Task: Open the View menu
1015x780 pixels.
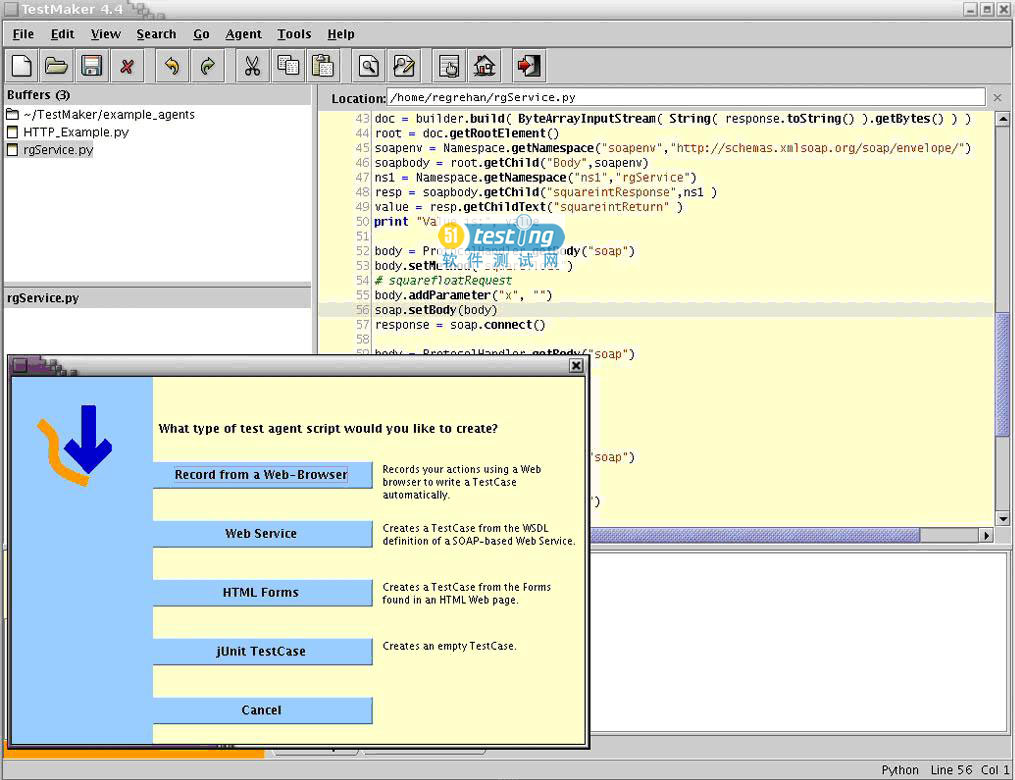Action: (x=106, y=34)
